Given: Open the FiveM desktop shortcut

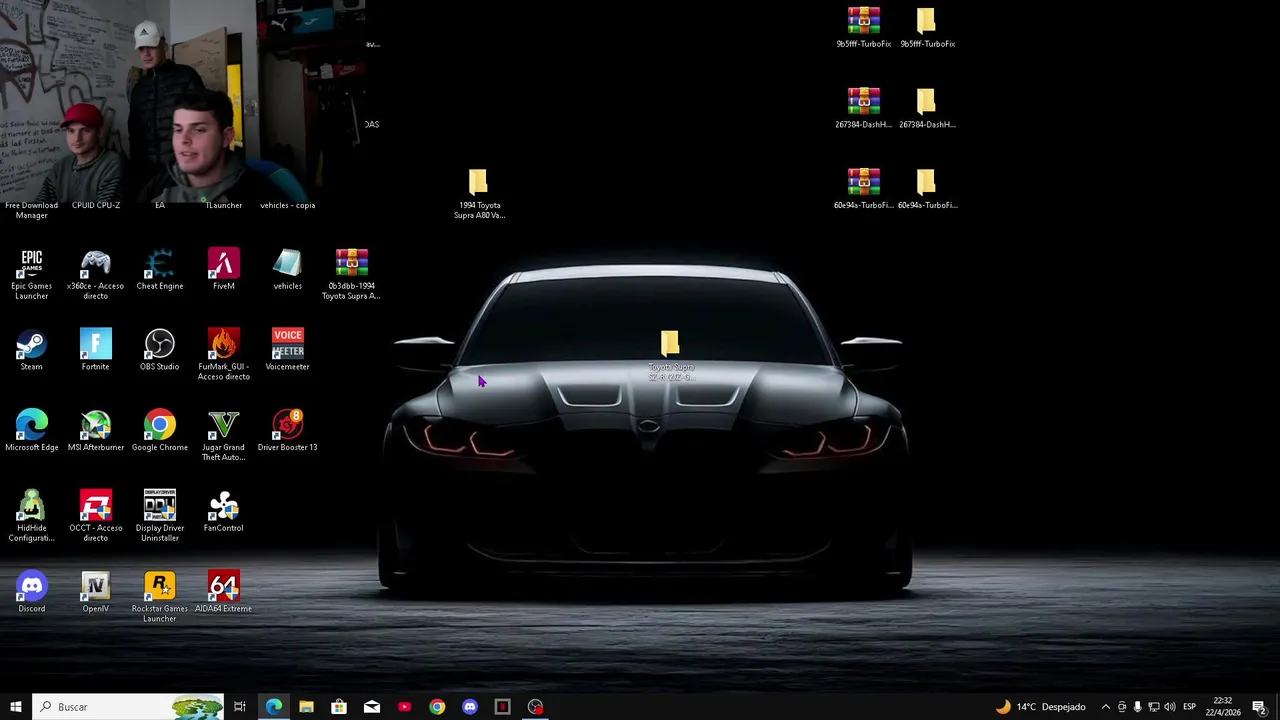Looking at the screenshot, I should [x=224, y=270].
